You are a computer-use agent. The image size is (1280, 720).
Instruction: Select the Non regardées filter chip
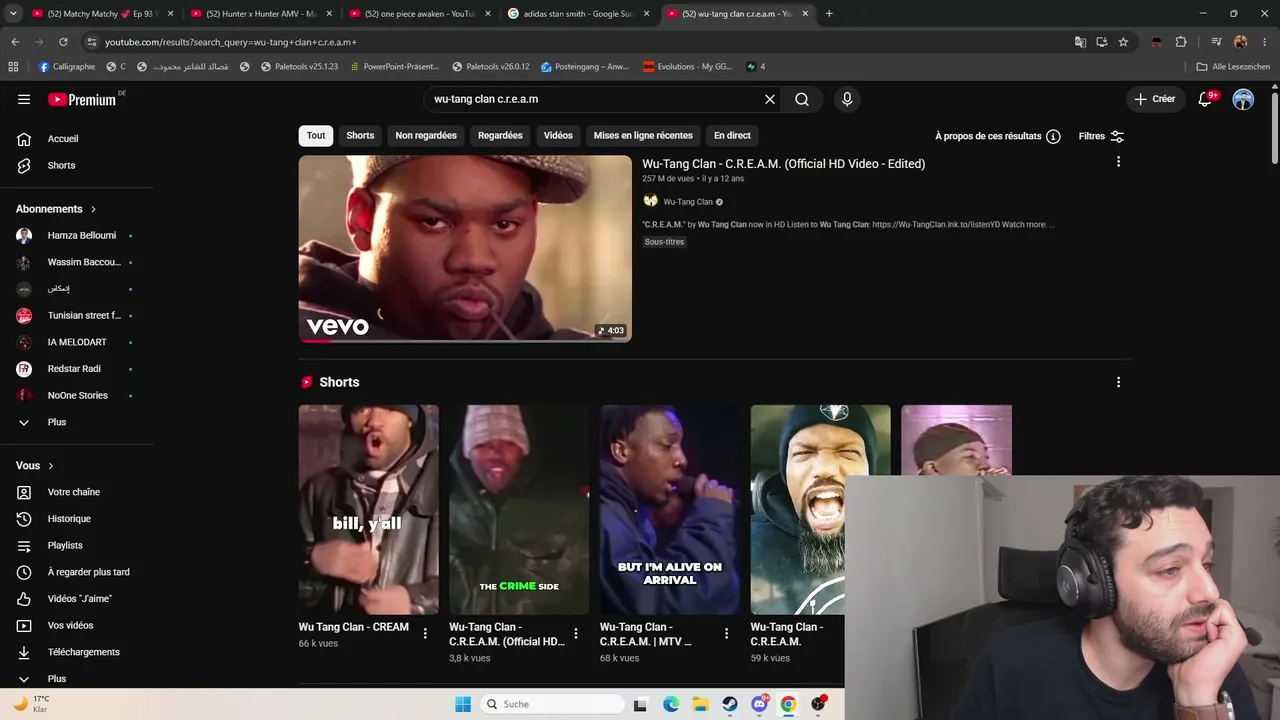(426, 135)
